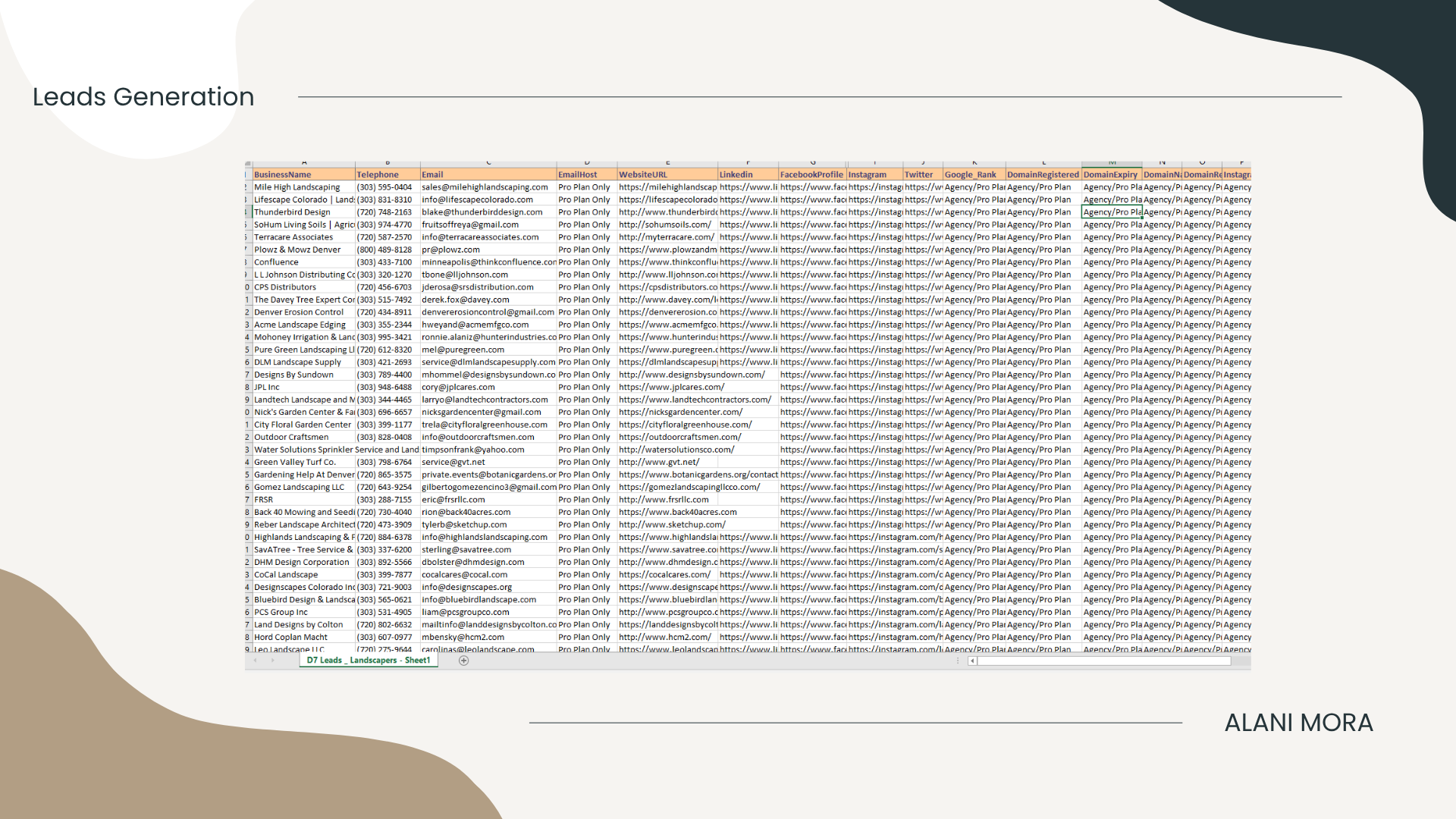1456x819 pixels.
Task: Click the Leads Generation slide title
Action: click(x=143, y=97)
